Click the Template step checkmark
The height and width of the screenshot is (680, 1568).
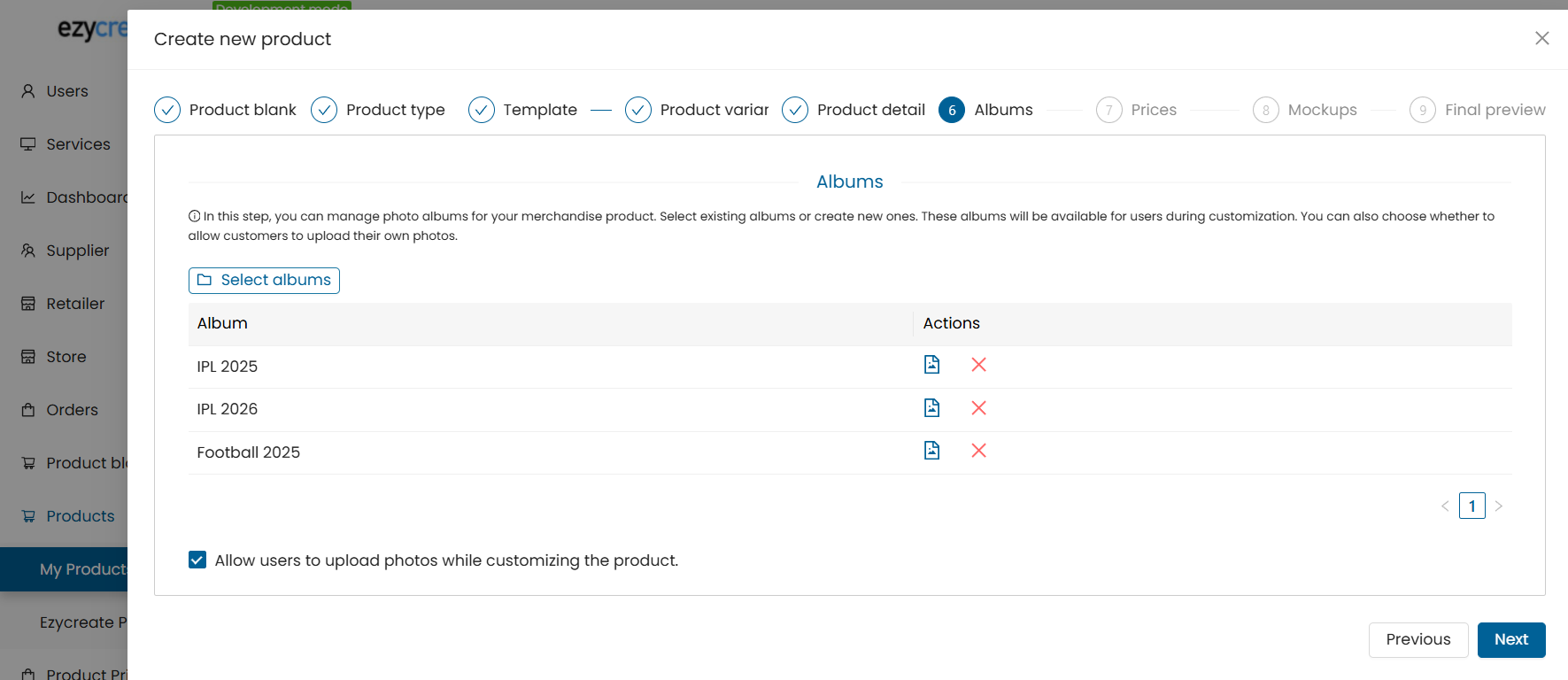pyautogui.click(x=482, y=110)
